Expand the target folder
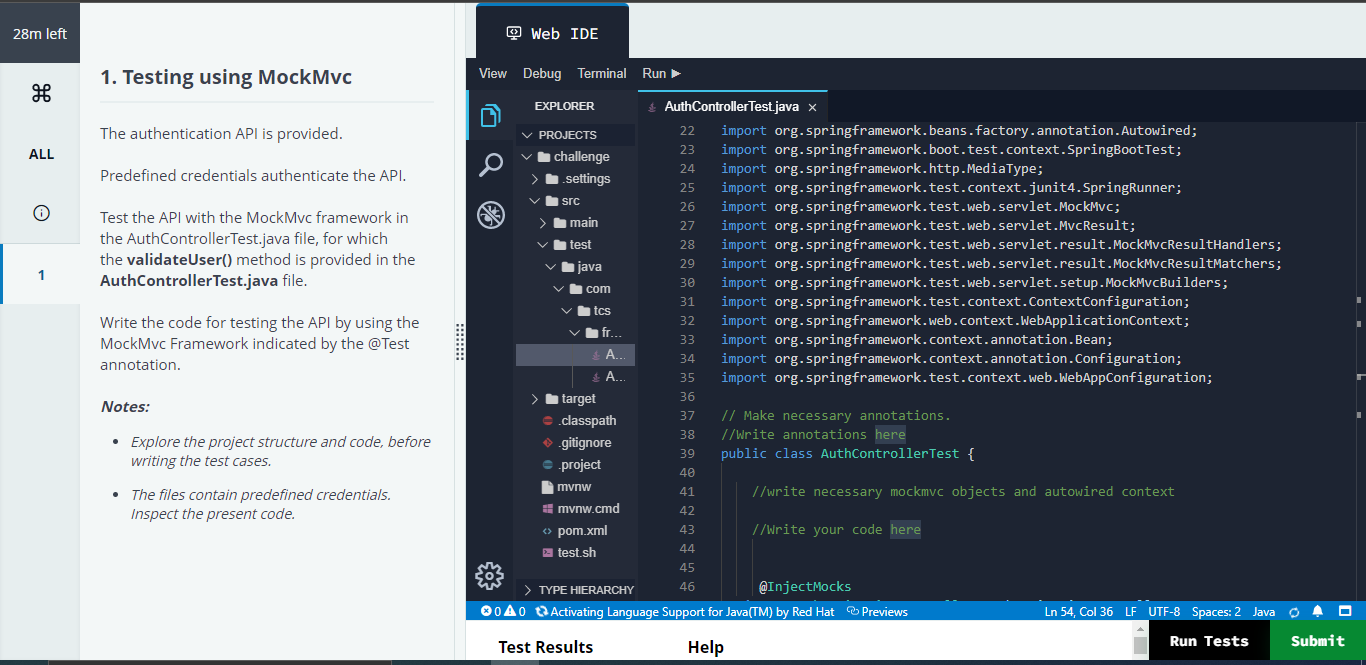 coord(535,399)
